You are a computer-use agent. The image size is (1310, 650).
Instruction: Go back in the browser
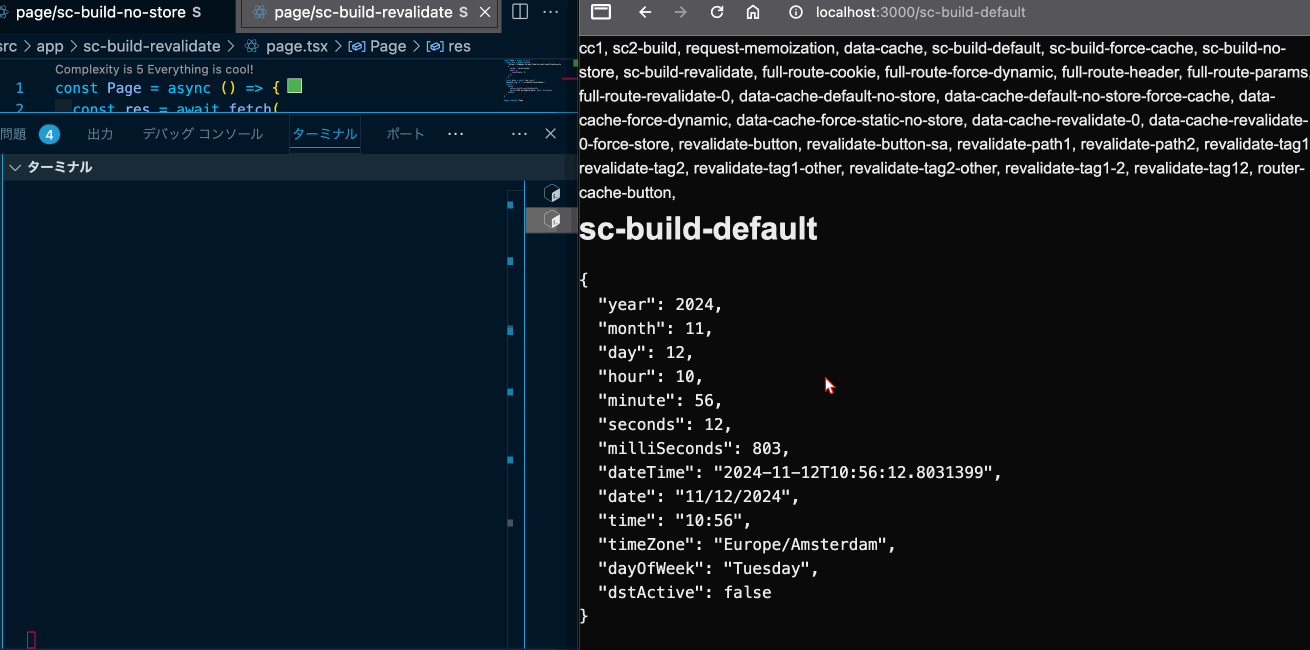(x=645, y=12)
